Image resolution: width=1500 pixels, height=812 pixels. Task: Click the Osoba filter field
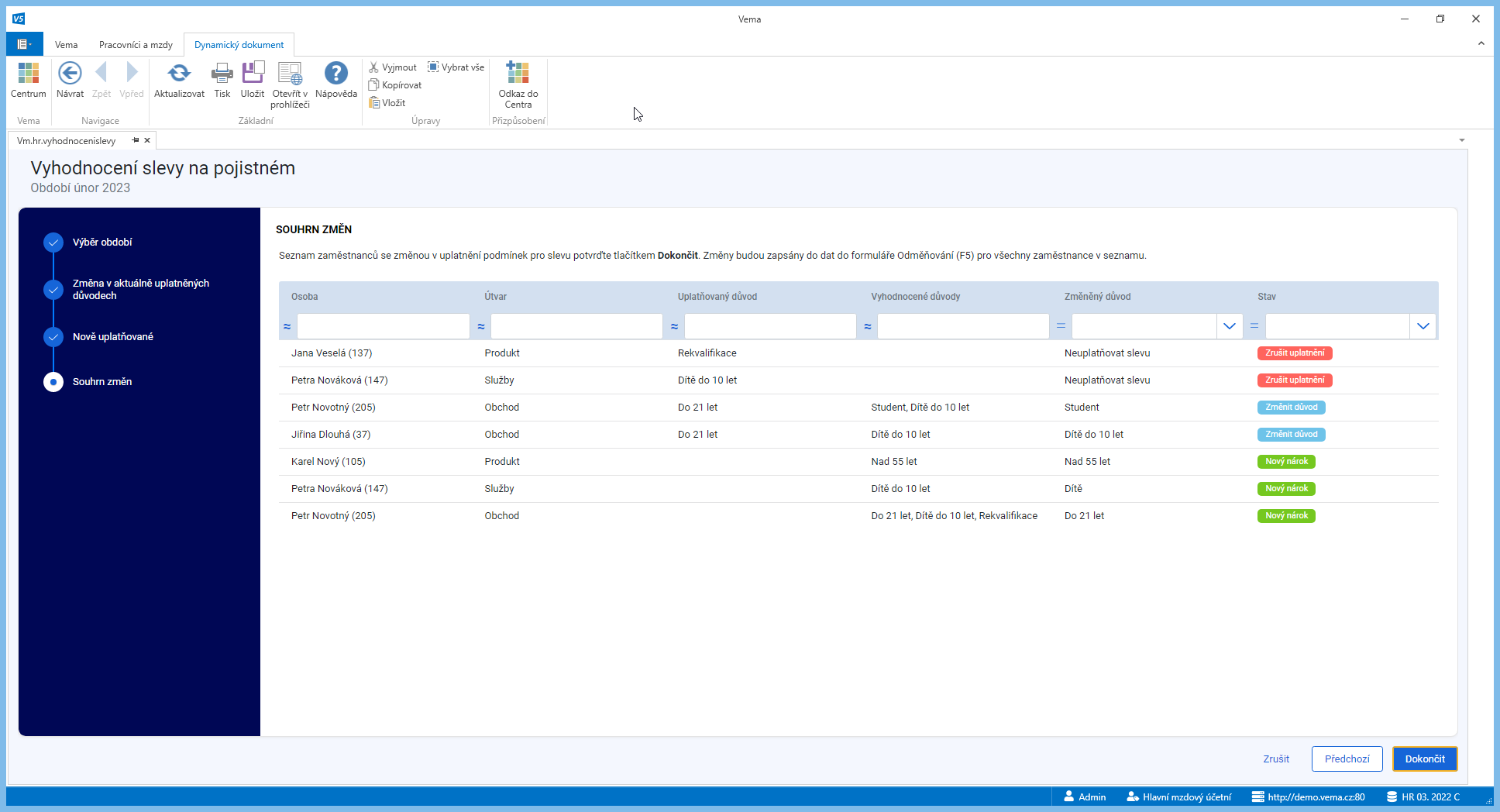(384, 326)
